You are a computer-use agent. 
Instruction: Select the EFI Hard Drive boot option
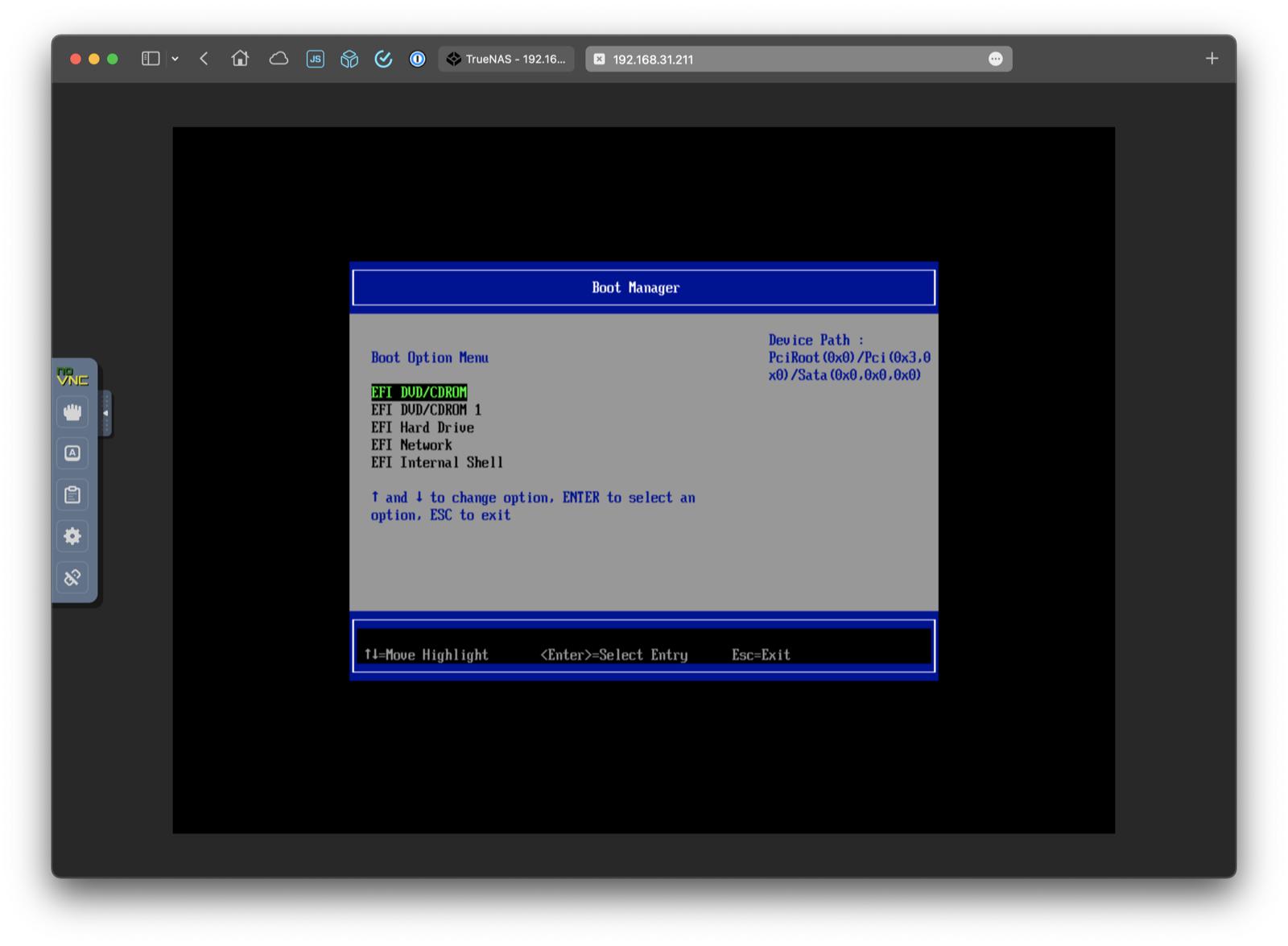[422, 428]
